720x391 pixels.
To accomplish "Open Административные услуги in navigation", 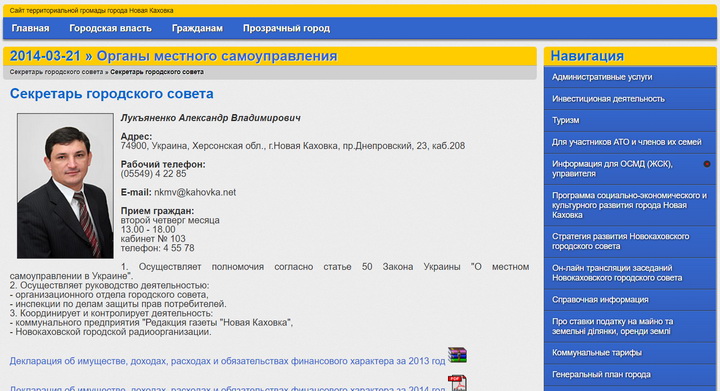I will pos(630,77).
